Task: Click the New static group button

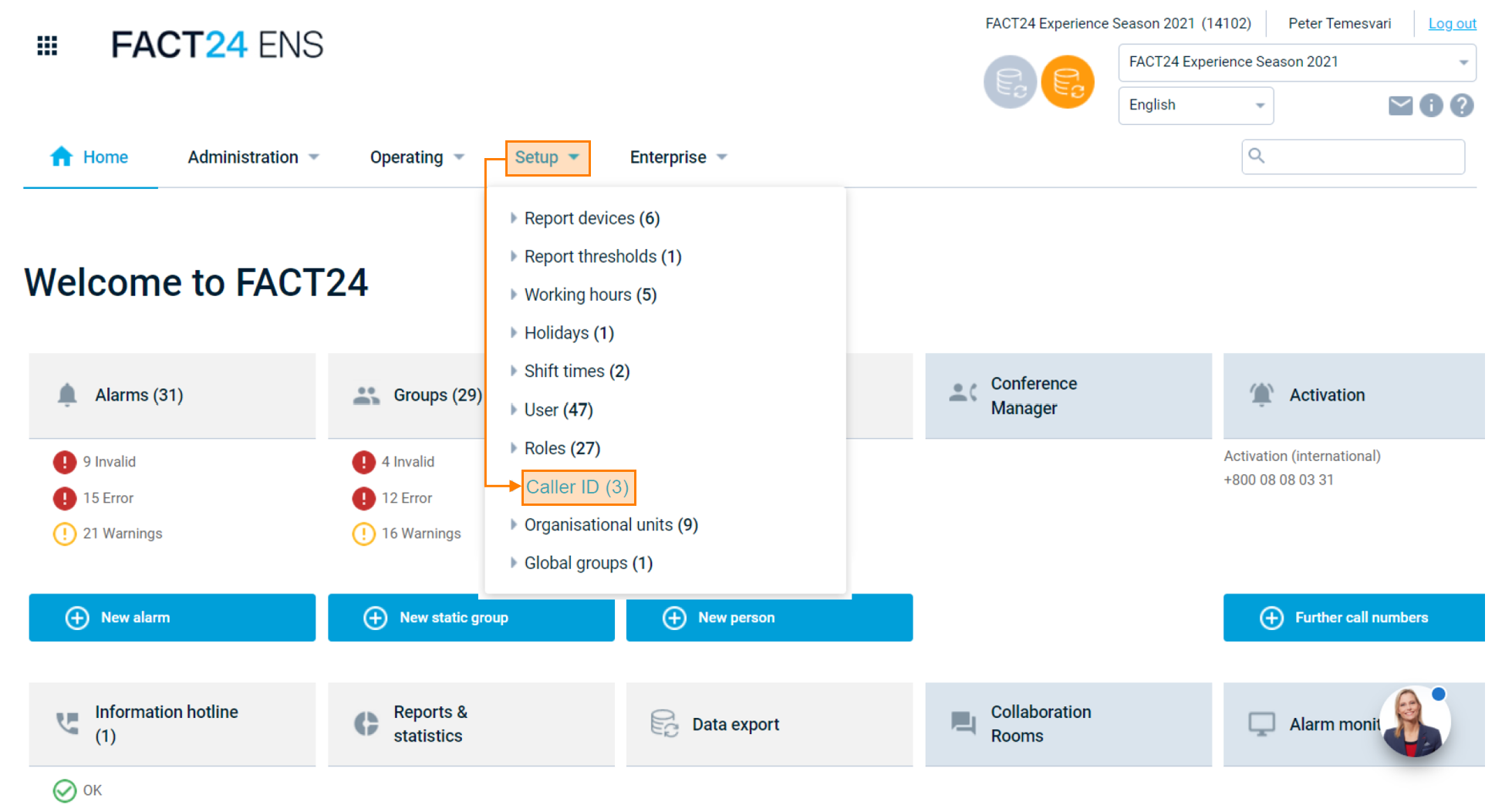Action: pyautogui.click(x=471, y=618)
